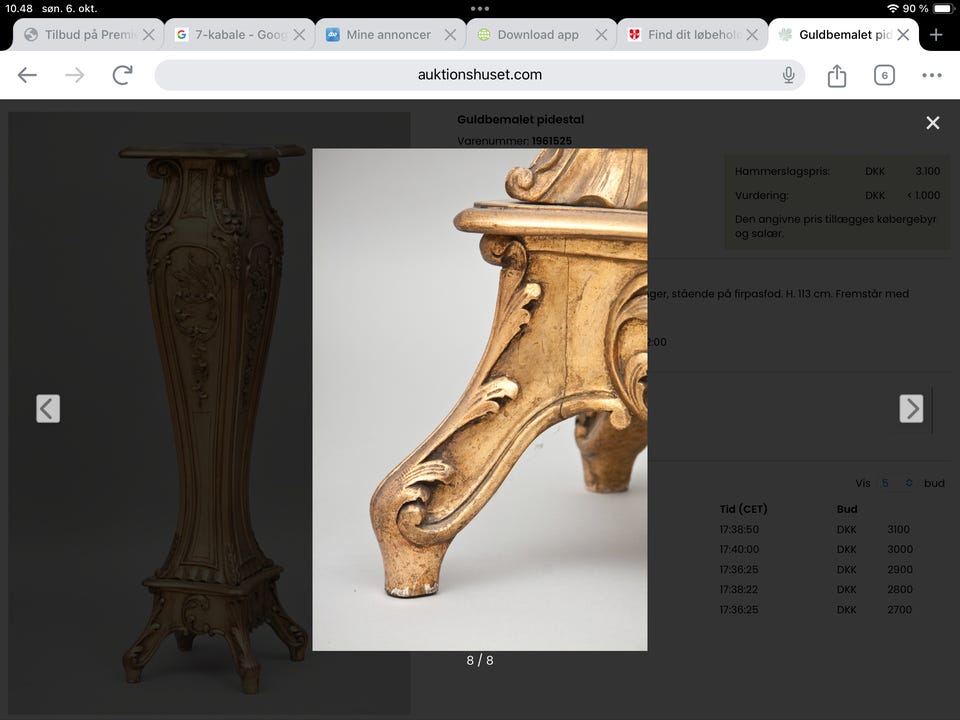
Task: Click the Google G favicon on the 7-kabale tab
Action: click(x=180, y=33)
